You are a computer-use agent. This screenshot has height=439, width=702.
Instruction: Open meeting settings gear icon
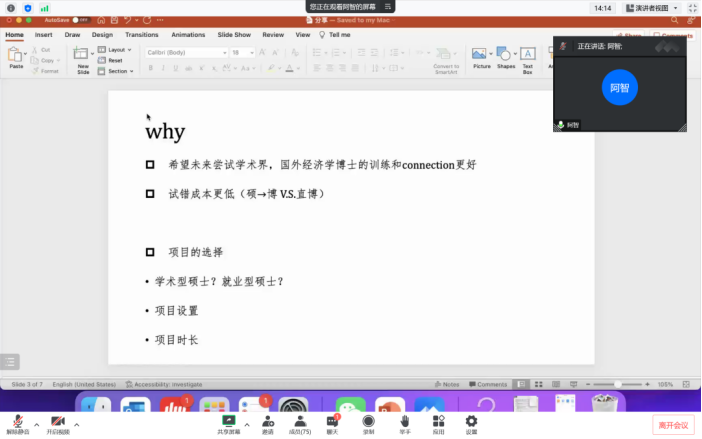point(471,423)
